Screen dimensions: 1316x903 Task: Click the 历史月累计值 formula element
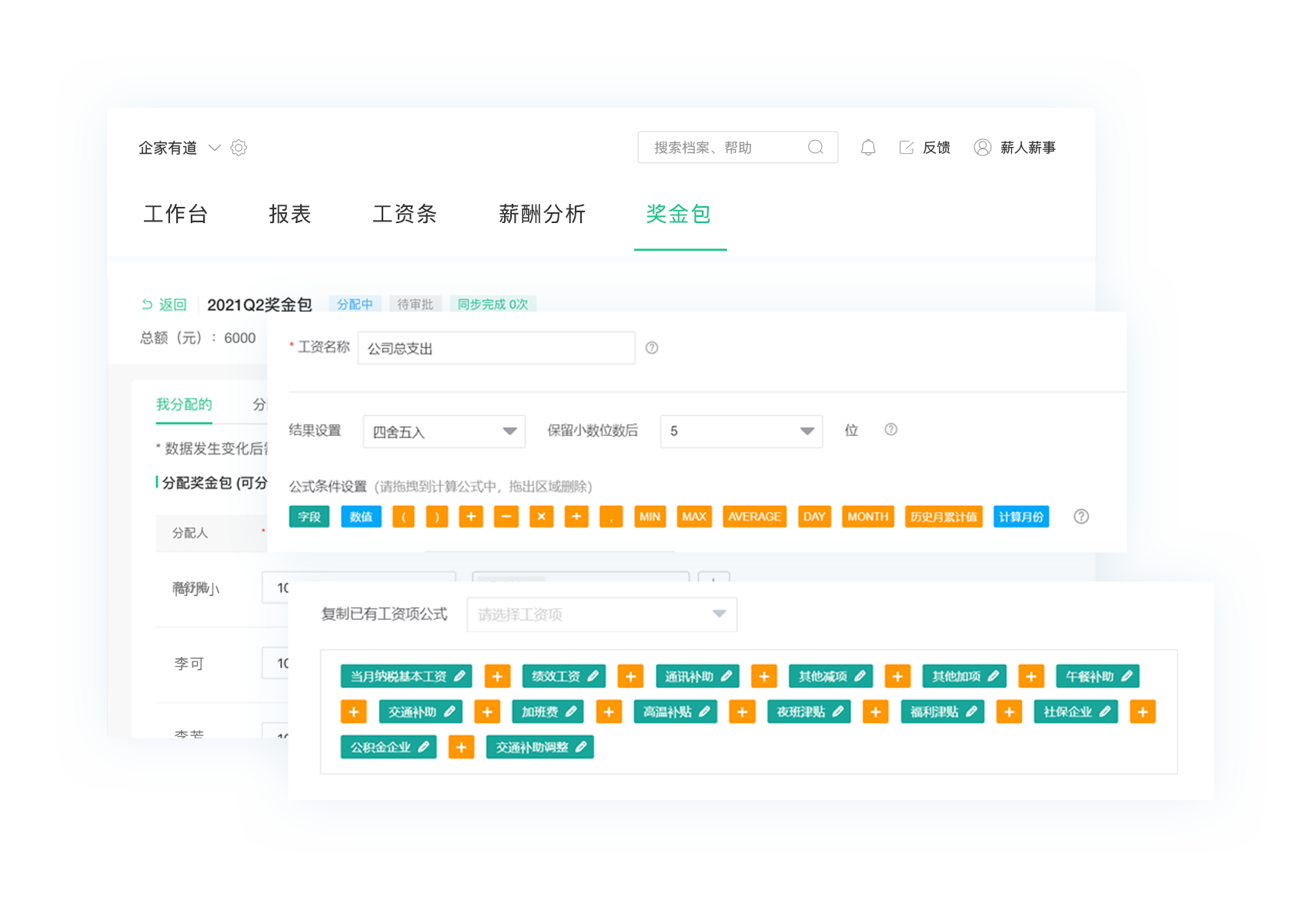click(944, 516)
